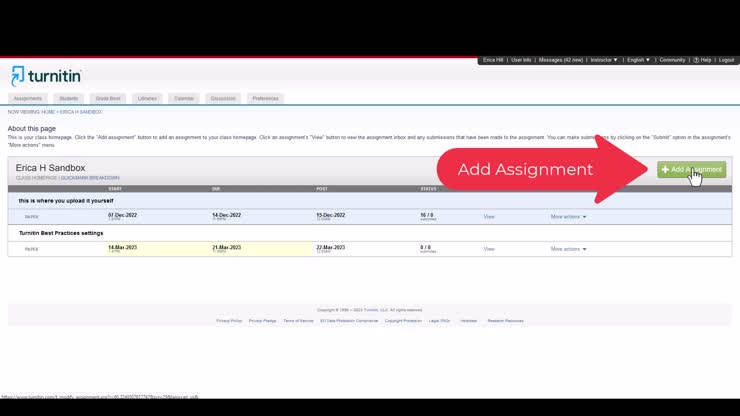Click the Help question mark icon

(699, 60)
